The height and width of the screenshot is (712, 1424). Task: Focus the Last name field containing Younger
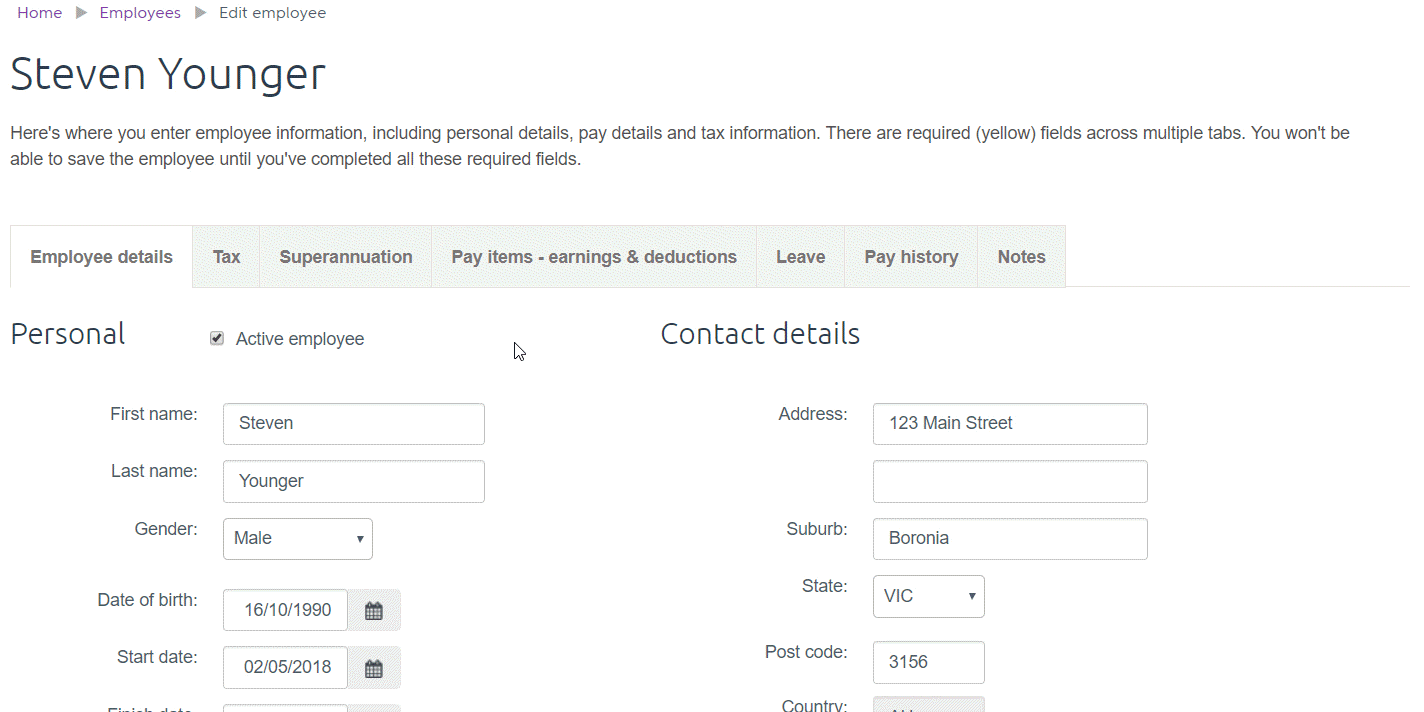354,481
